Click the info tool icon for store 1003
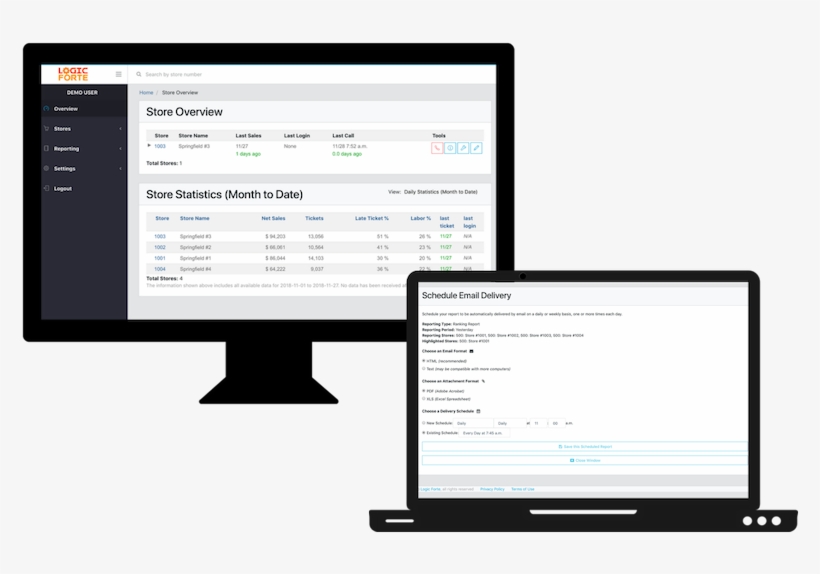 (450, 148)
